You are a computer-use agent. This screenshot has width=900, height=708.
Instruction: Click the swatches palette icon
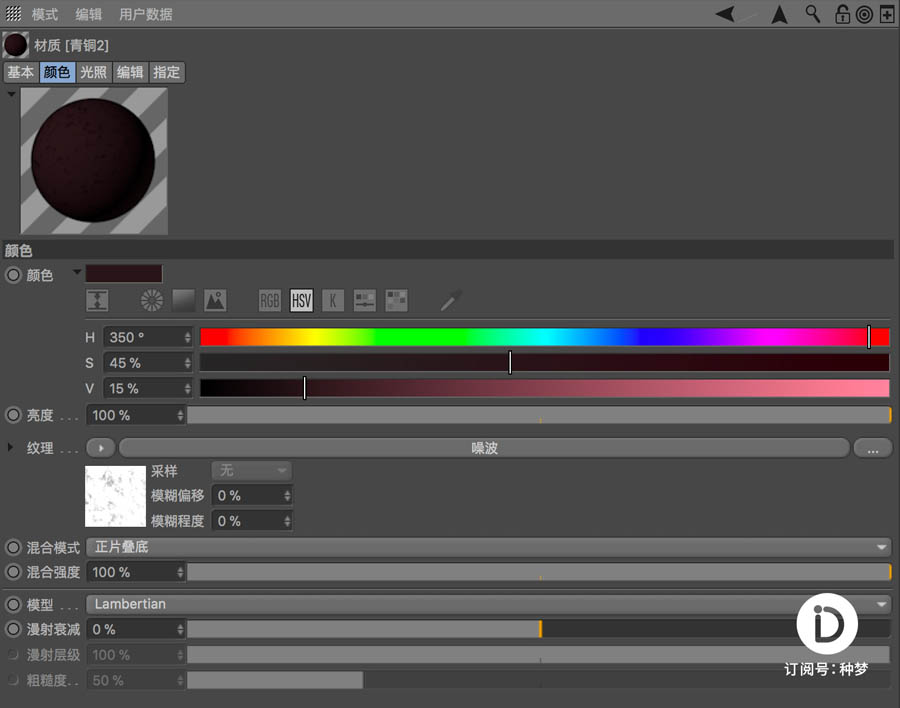396,300
